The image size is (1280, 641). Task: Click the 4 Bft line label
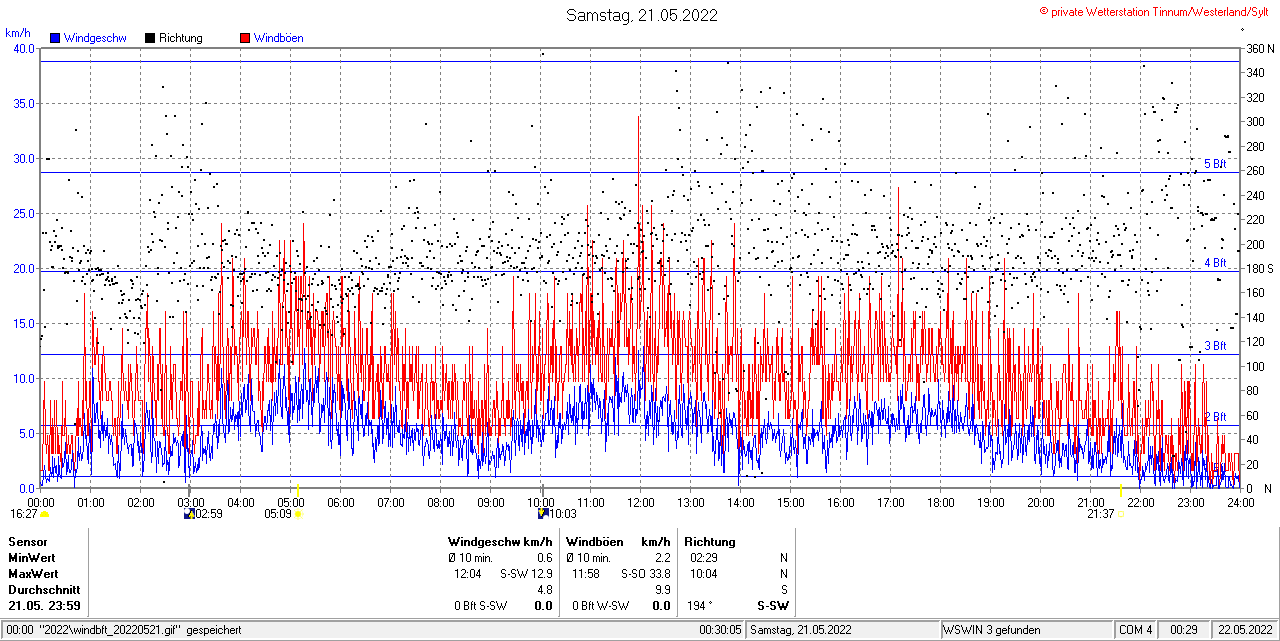point(1215,263)
